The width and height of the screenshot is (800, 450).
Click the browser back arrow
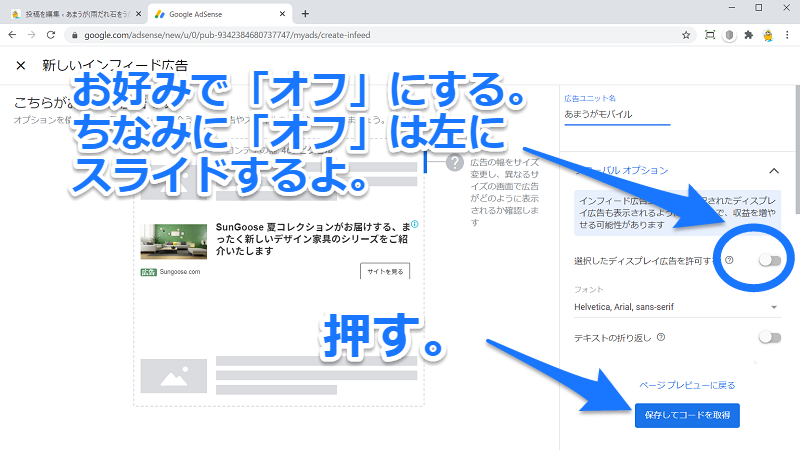[x=12, y=34]
